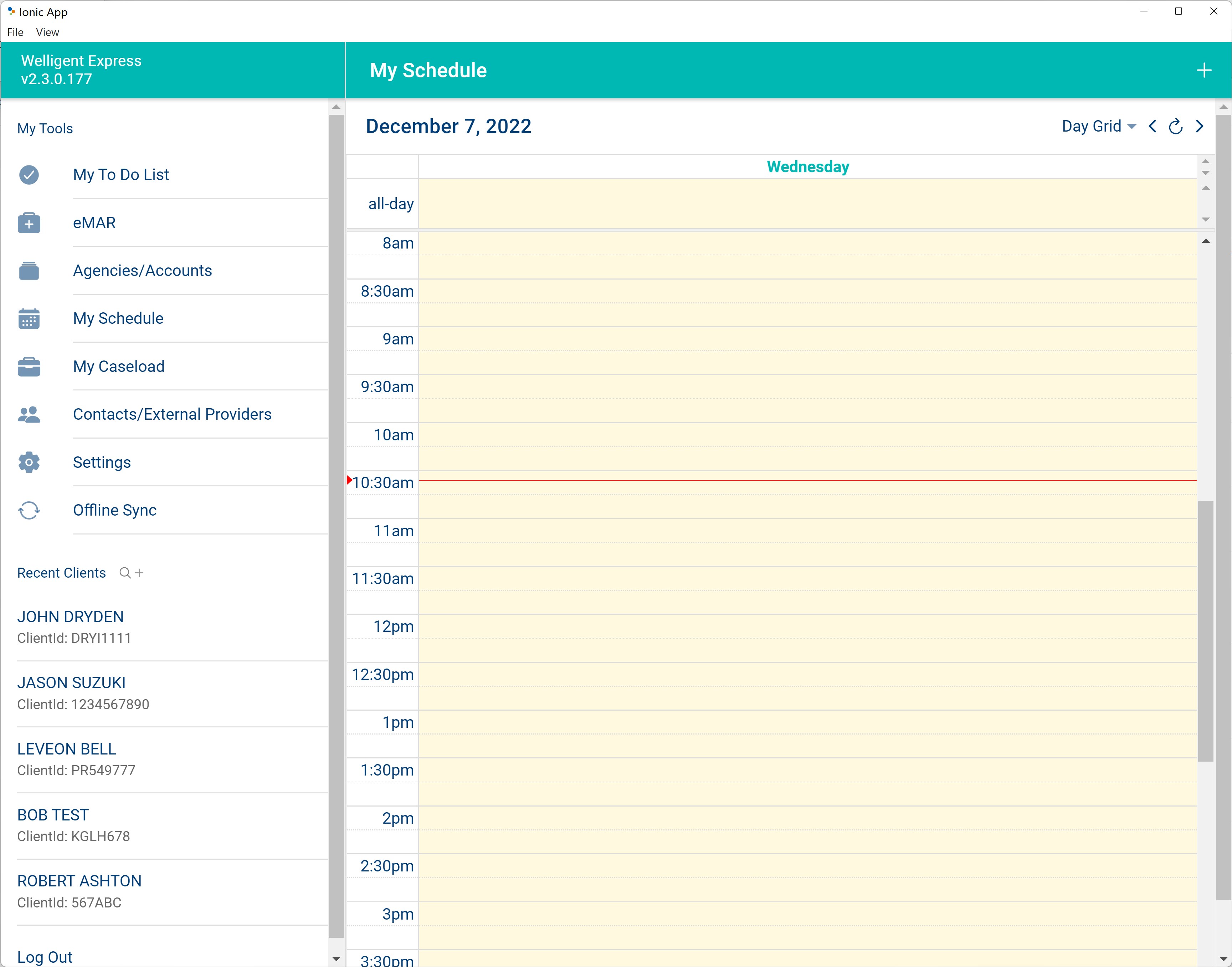This screenshot has width=1232, height=967.
Task: Add a new client with the plus icon
Action: click(140, 573)
